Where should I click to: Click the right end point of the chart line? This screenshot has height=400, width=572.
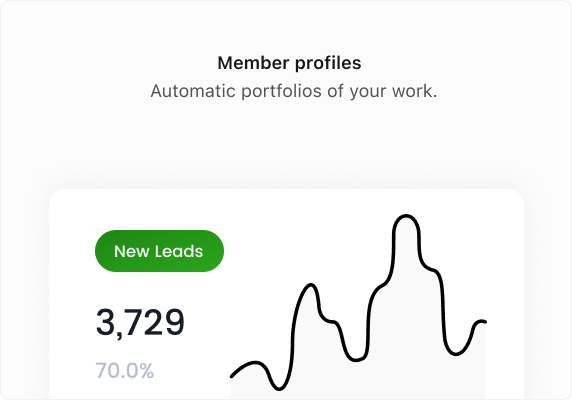click(484, 322)
